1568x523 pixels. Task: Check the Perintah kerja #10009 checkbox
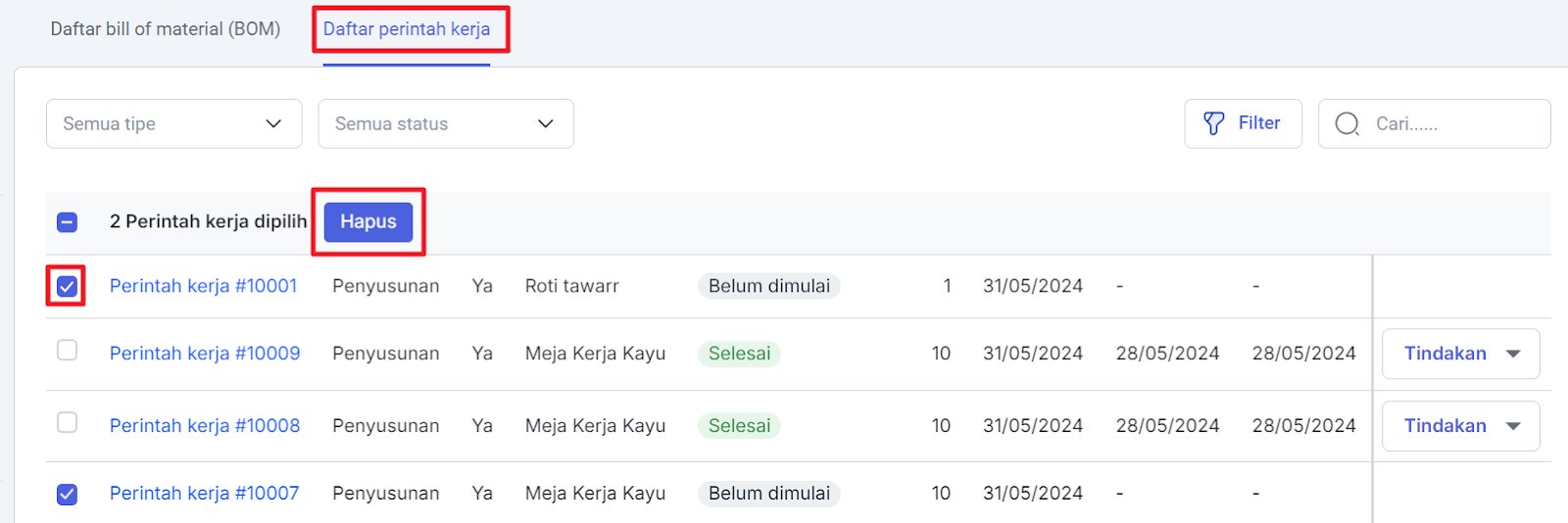[67, 351]
